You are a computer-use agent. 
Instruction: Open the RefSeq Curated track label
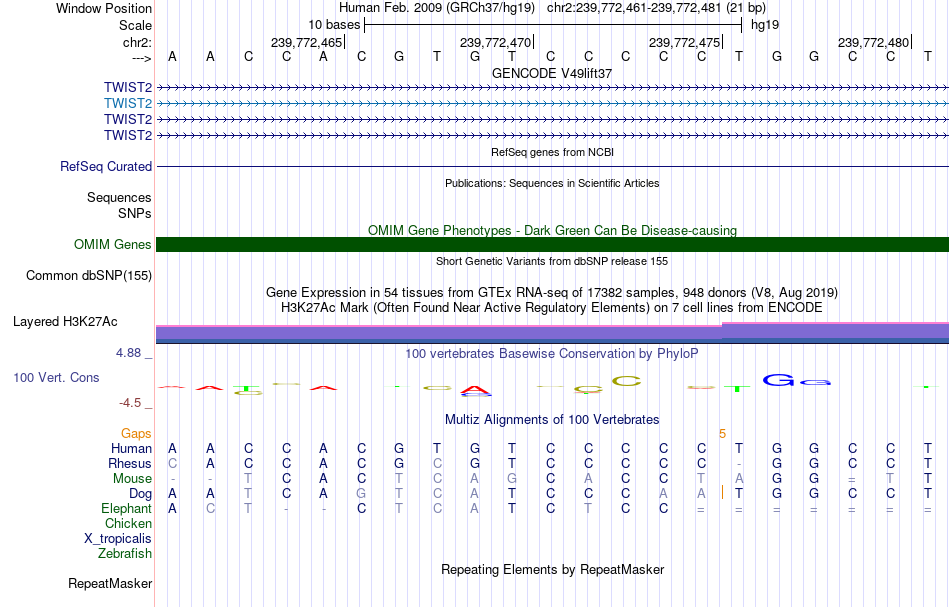click(106, 167)
